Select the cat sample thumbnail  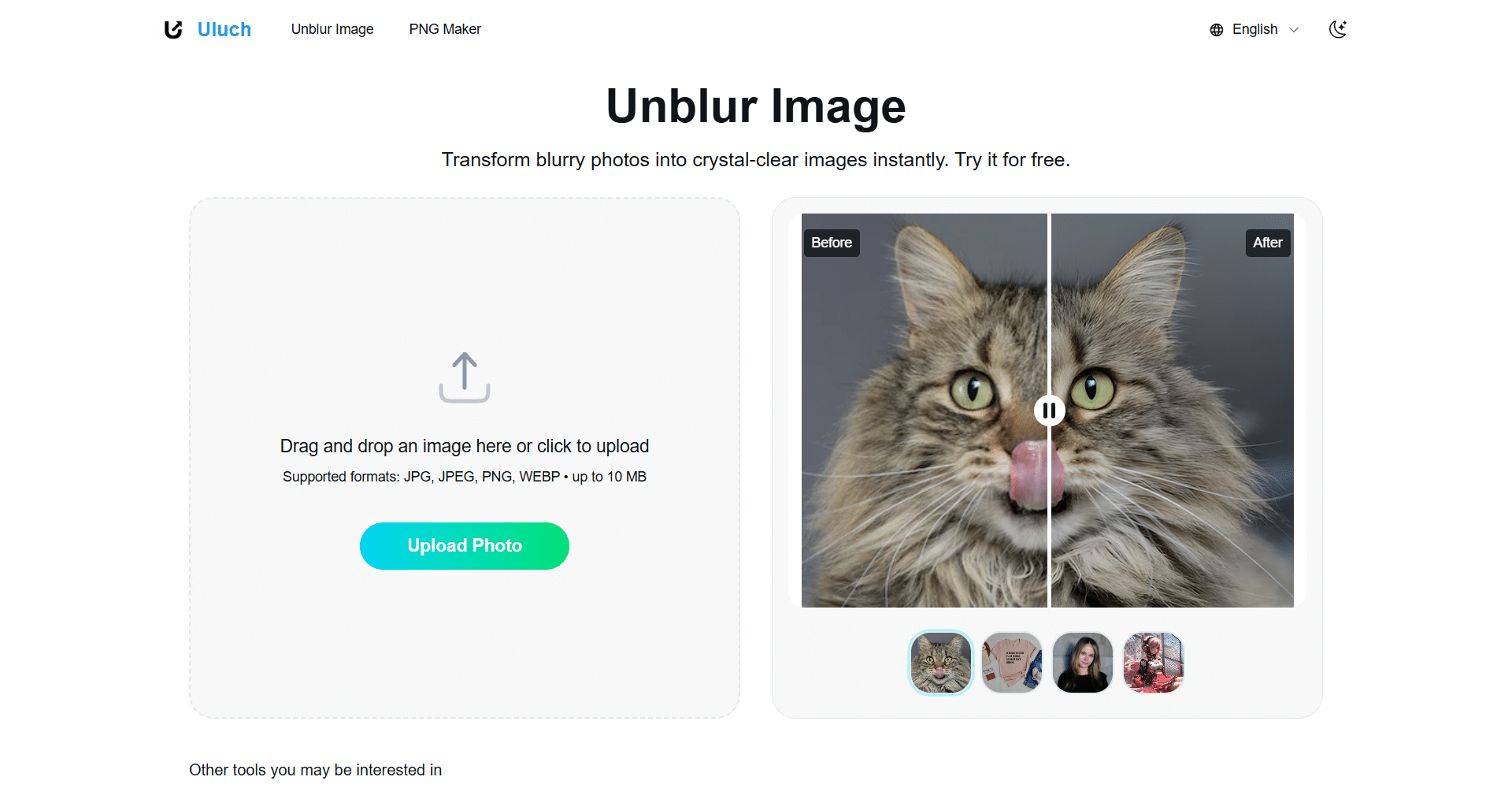pyautogui.click(x=941, y=663)
